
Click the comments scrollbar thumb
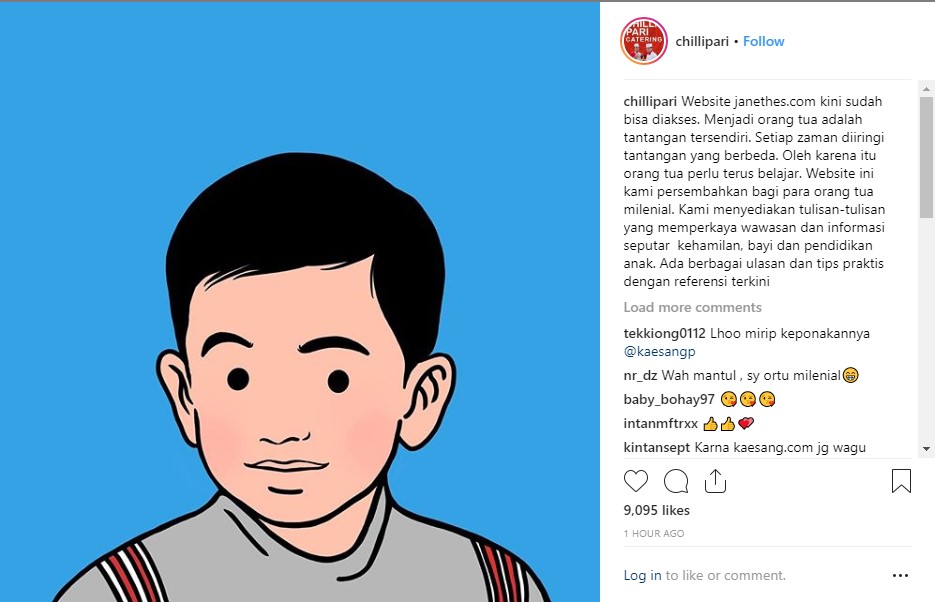tap(926, 157)
